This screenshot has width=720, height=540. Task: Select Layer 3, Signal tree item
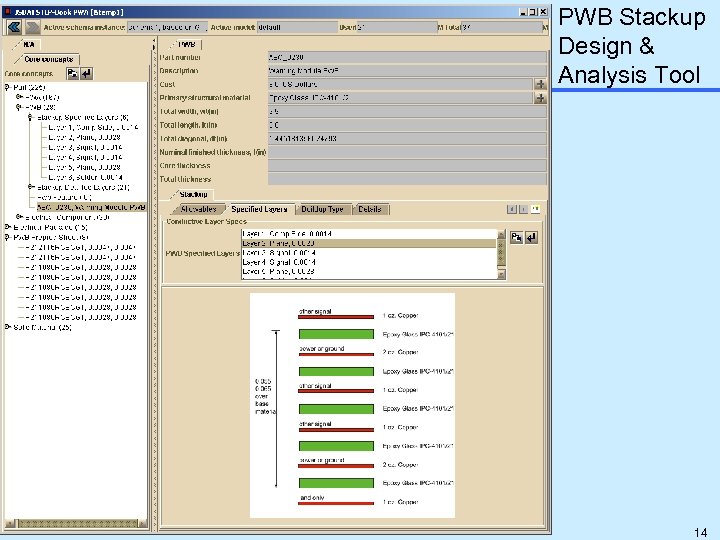point(85,147)
